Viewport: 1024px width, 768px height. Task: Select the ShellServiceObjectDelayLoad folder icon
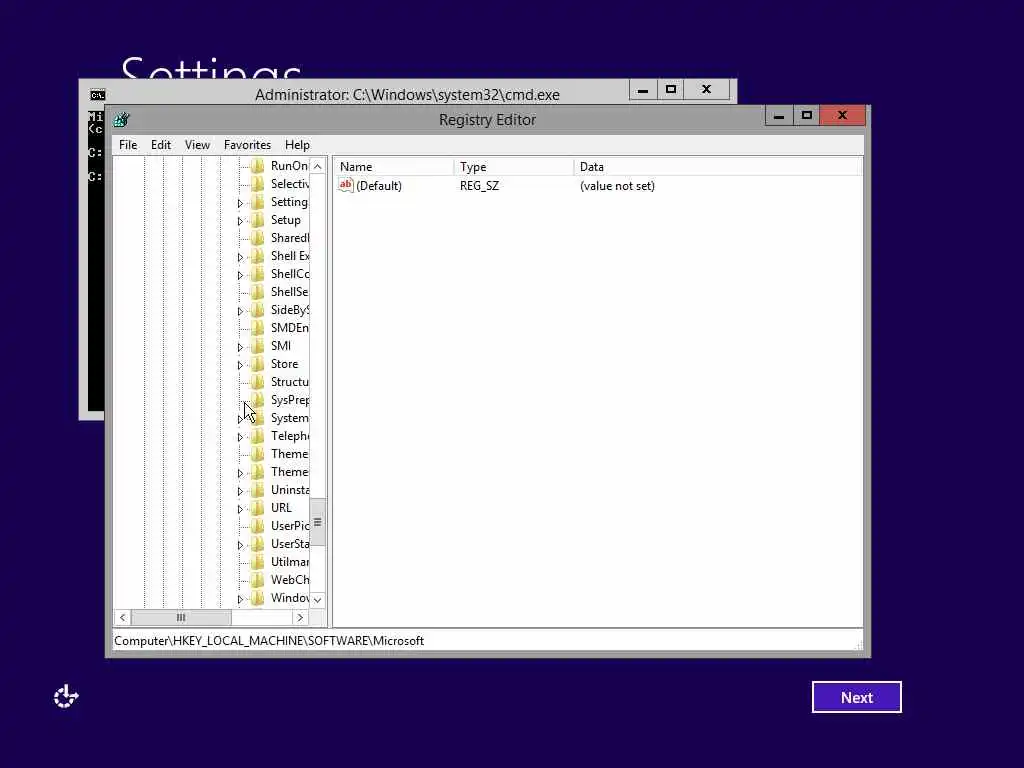coord(258,292)
